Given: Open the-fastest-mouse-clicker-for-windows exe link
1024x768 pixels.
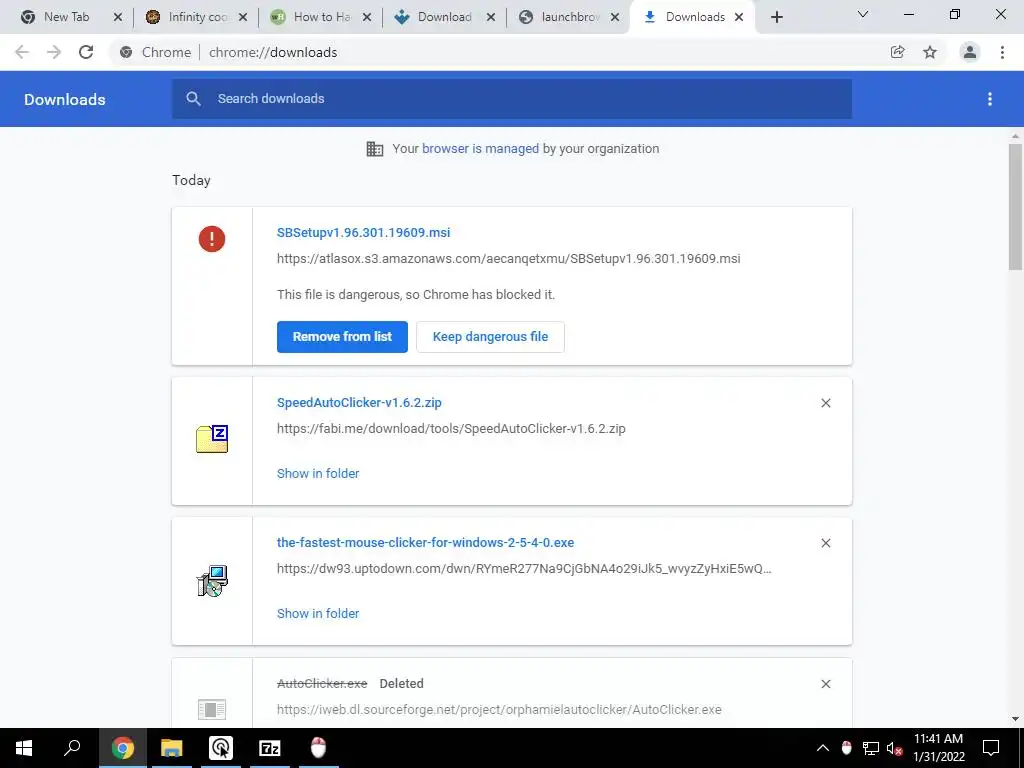Looking at the screenshot, I should tap(425, 543).
